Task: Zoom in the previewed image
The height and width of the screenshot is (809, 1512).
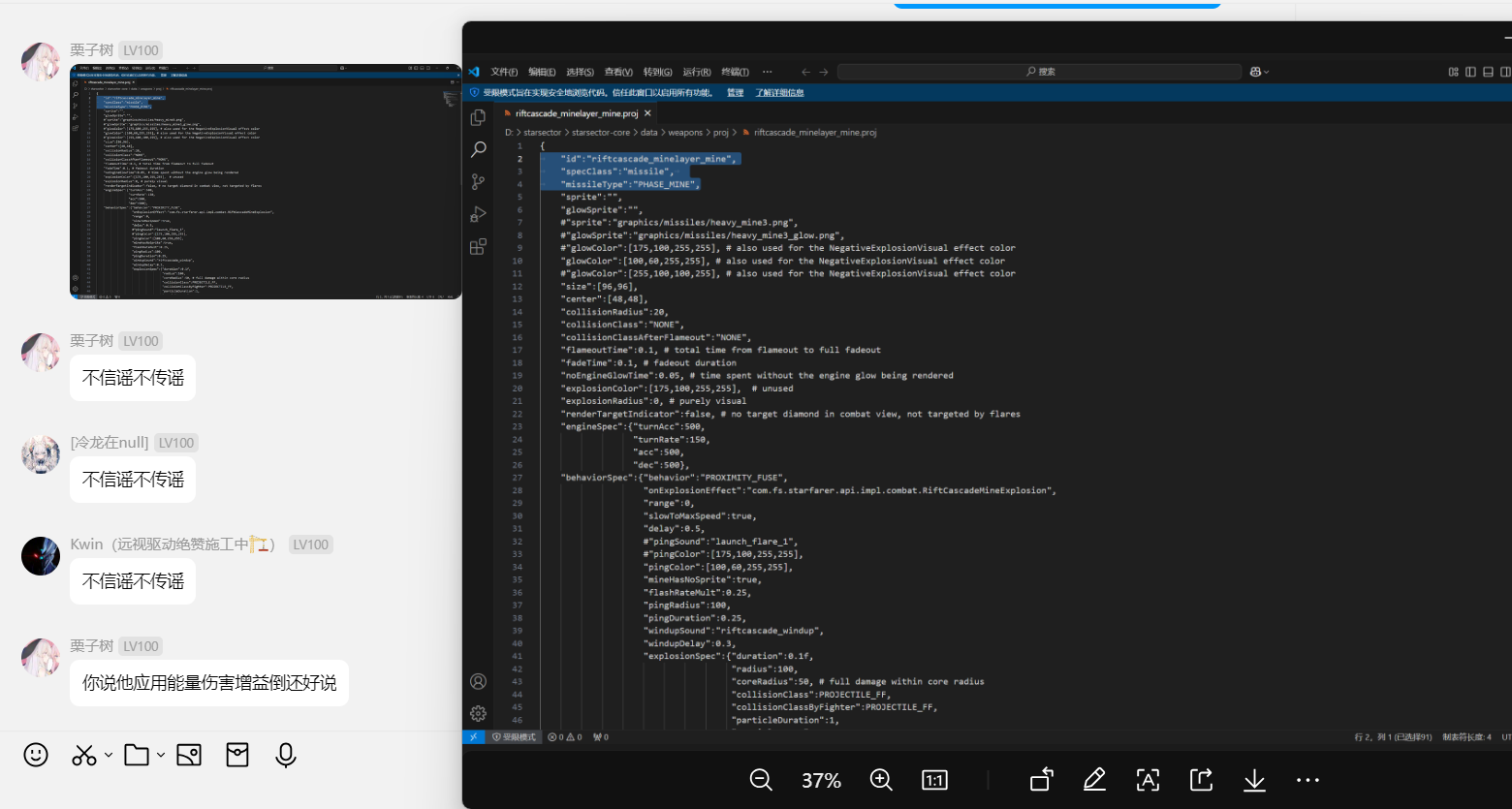Action: [881, 780]
